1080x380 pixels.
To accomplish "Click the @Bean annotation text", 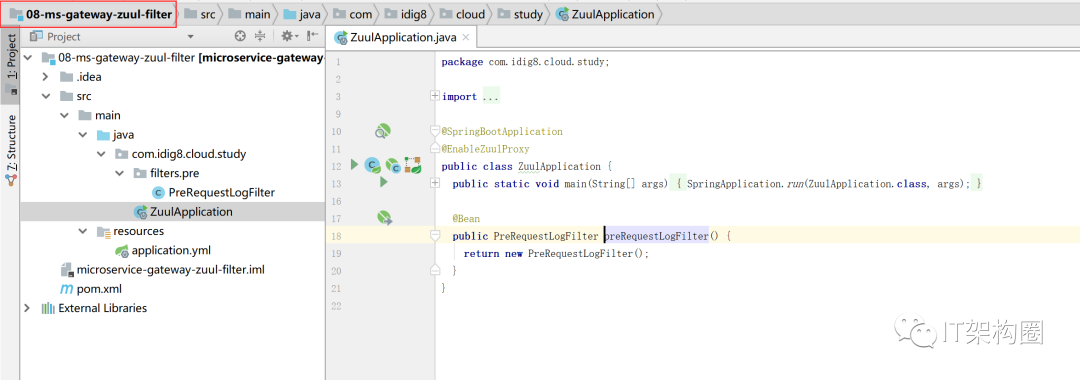I will (x=466, y=218).
